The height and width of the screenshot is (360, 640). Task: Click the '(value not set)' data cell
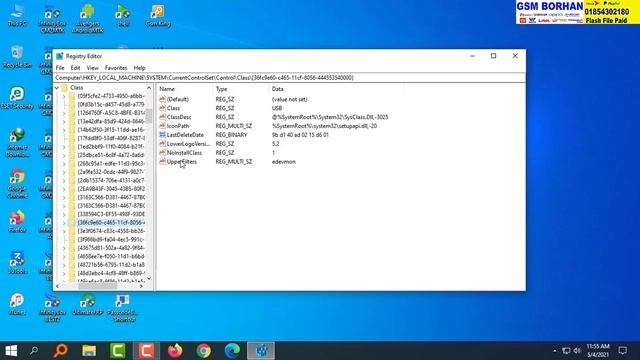click(289, 99)
